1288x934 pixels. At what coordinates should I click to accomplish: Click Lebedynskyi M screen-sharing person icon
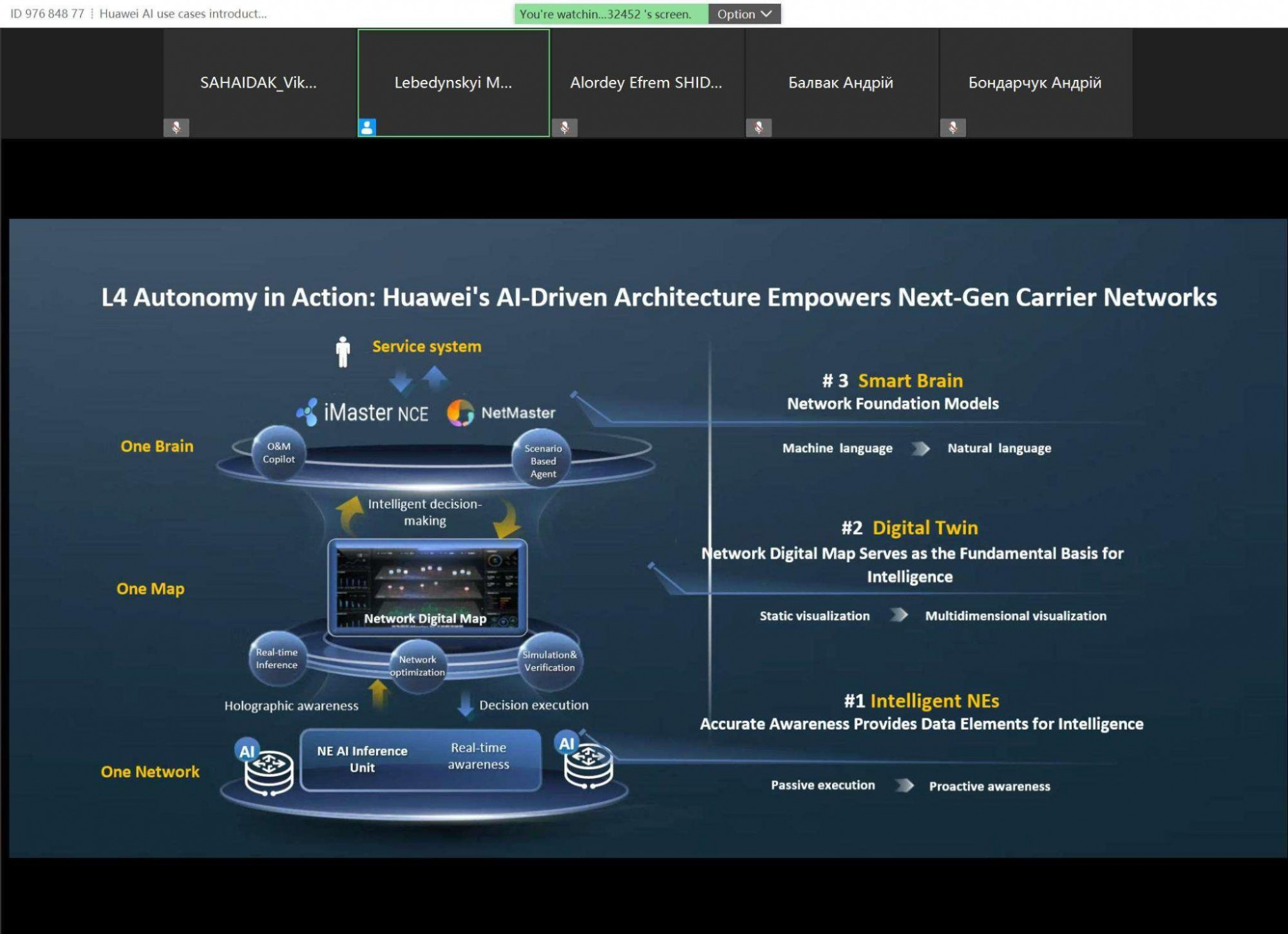point(367,128)
